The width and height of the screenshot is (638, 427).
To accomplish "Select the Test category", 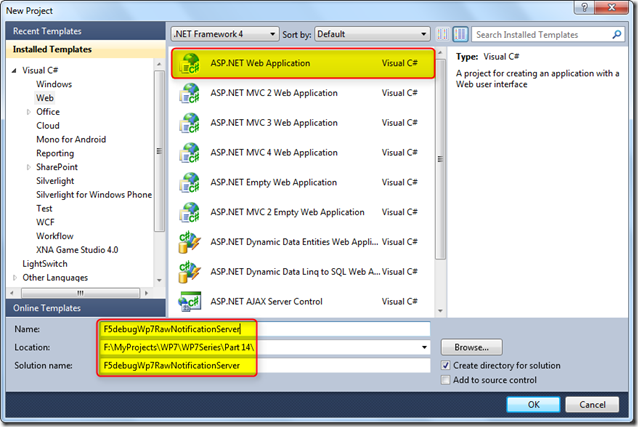I will [44, 209].
